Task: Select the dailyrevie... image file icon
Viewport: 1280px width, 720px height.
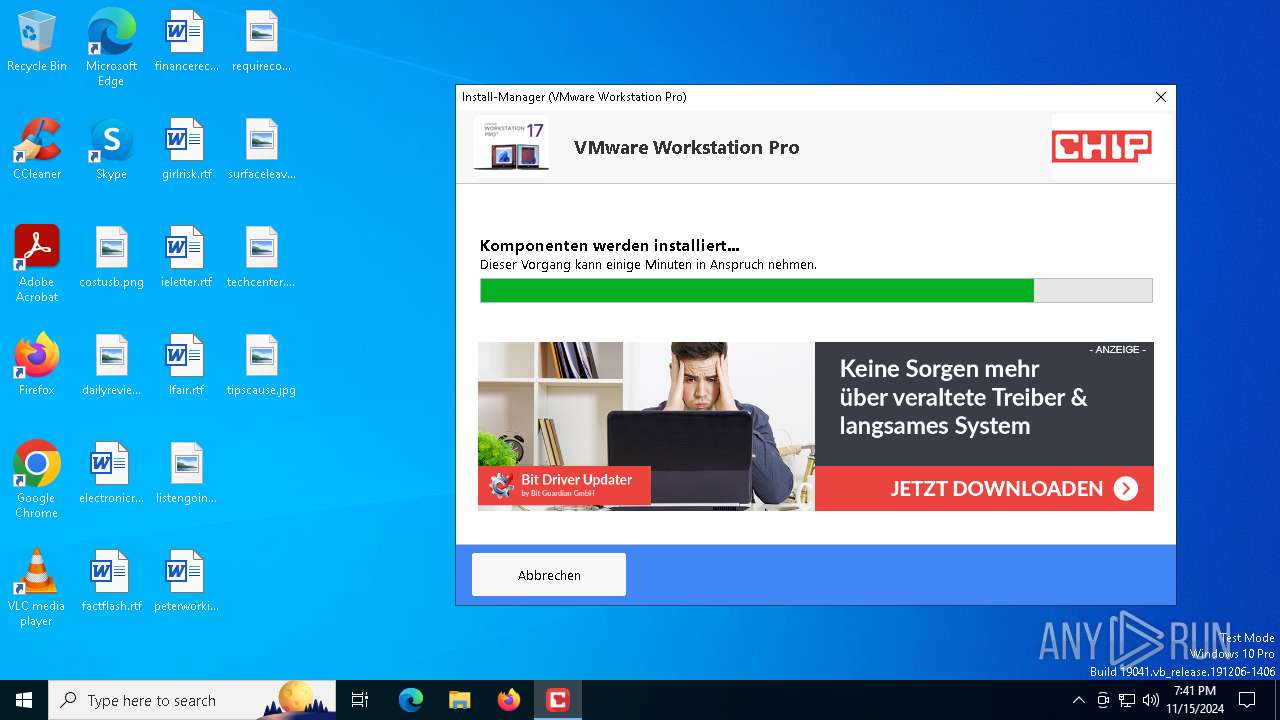Action: pyautogui.click(x=111, y=365)
